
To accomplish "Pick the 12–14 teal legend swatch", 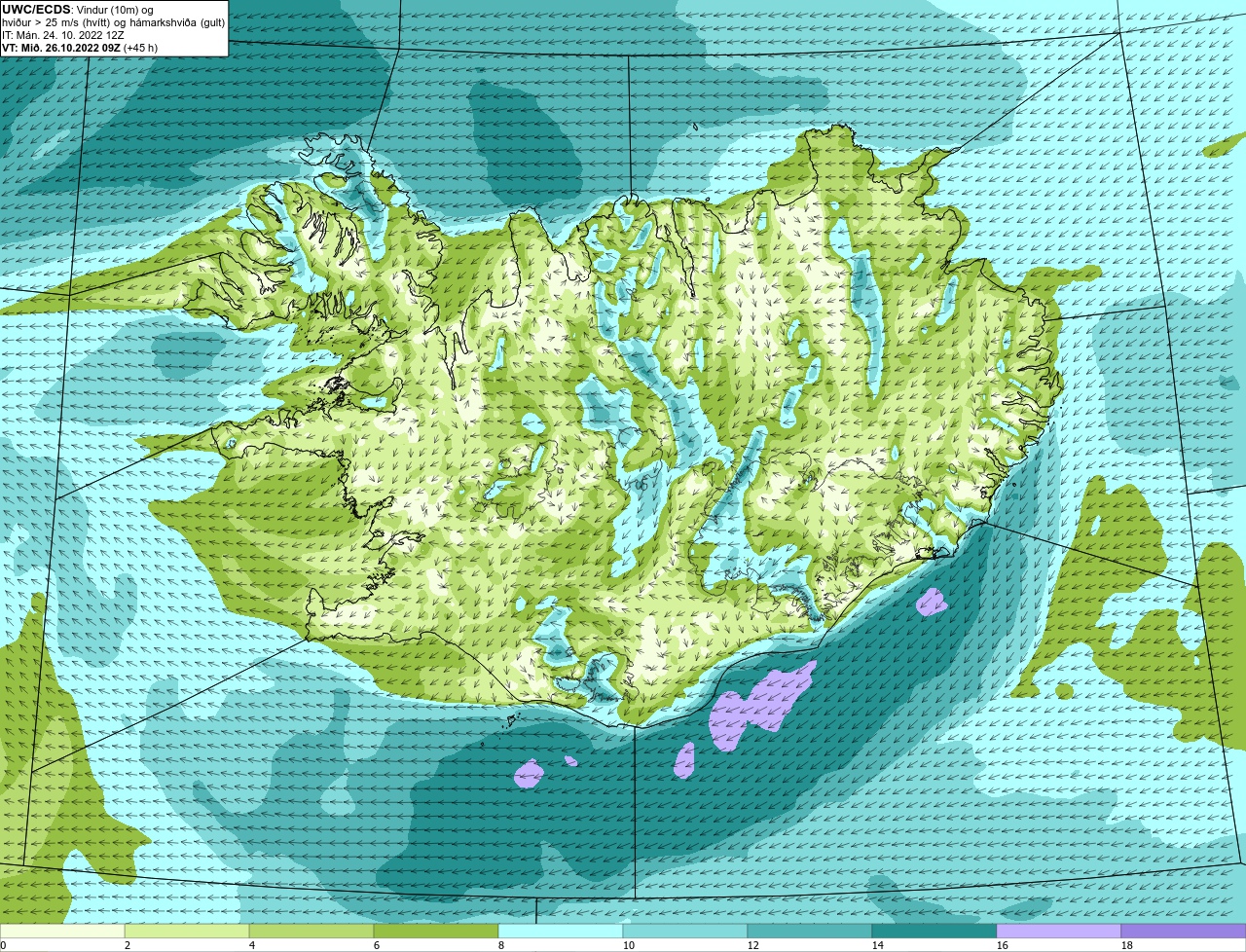I will point(810,932).
